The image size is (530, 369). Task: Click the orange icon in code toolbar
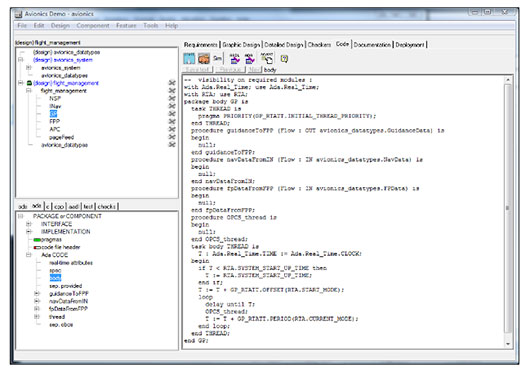tap(204, 58)
